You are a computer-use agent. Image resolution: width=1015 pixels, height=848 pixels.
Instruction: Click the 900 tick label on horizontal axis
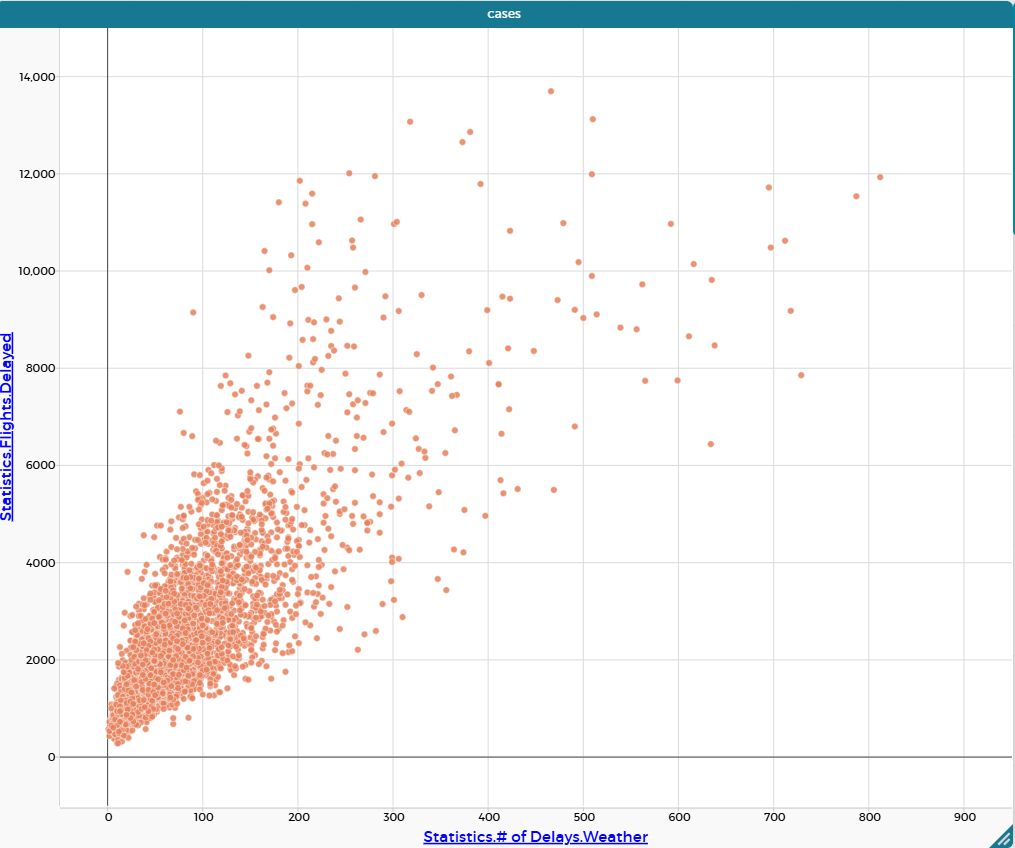(964, 815)
